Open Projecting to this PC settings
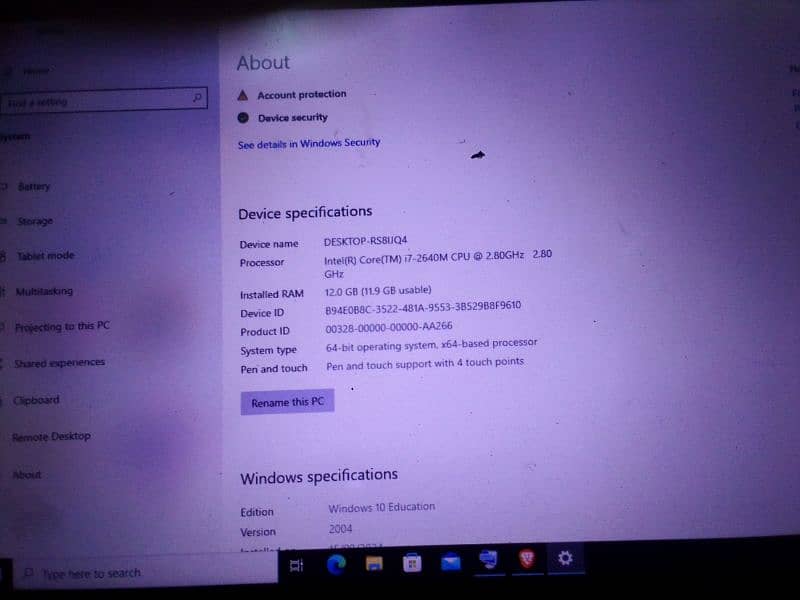800x600 pixels. click(61, 327)
